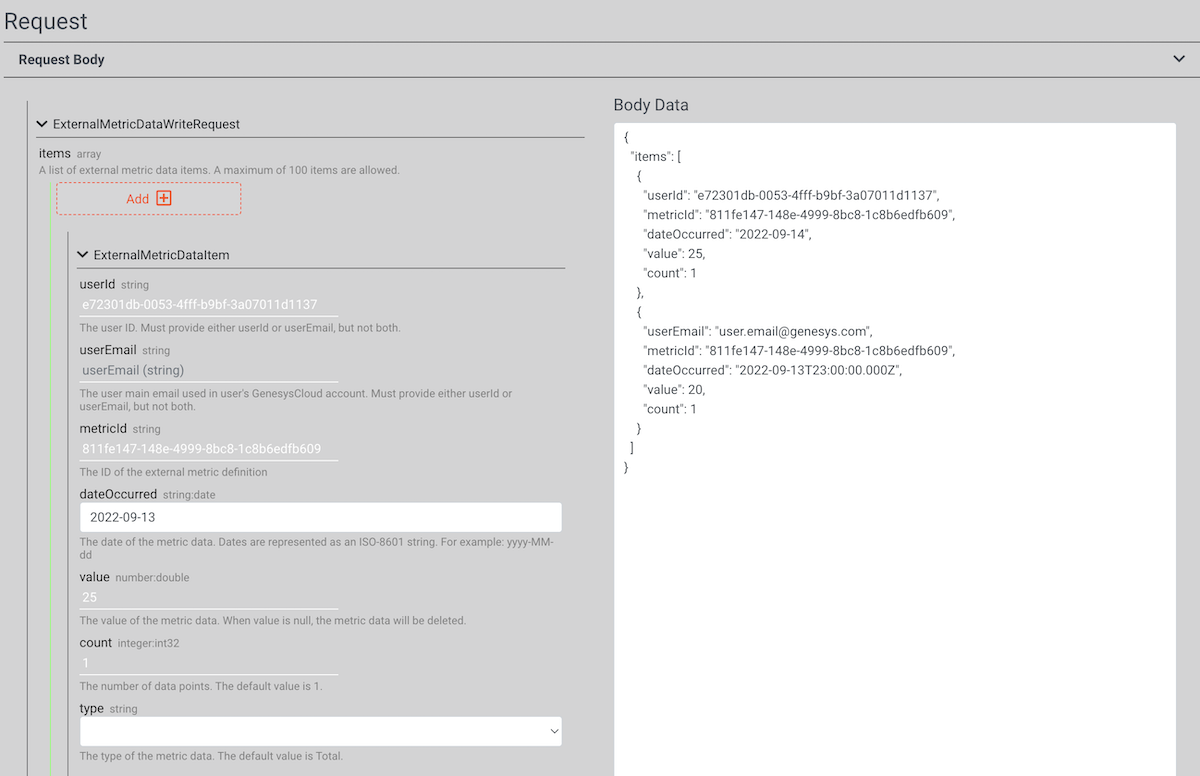Click the chevron on the Request Body header

tap(1178, 59)
